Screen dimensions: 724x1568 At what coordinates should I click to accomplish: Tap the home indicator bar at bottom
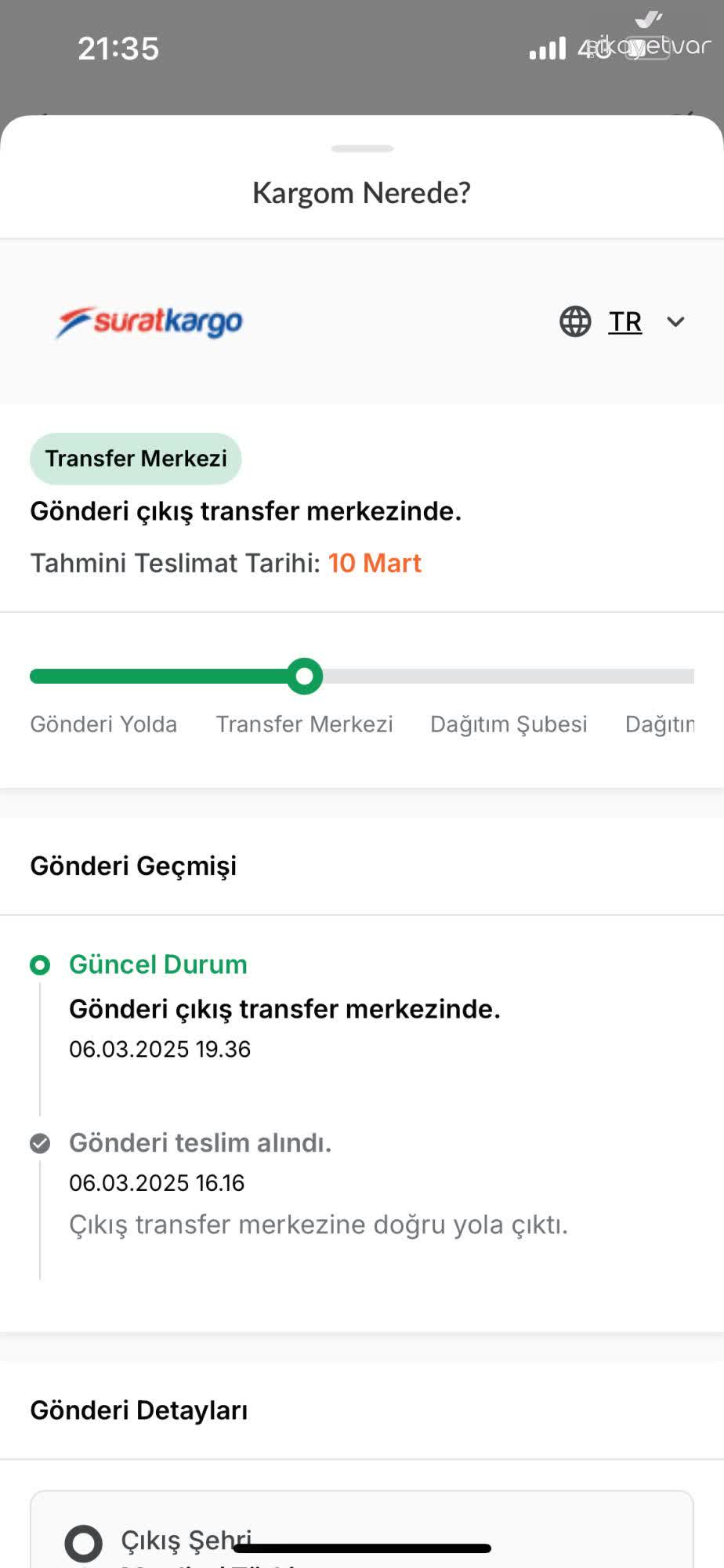click(362, 1548)
